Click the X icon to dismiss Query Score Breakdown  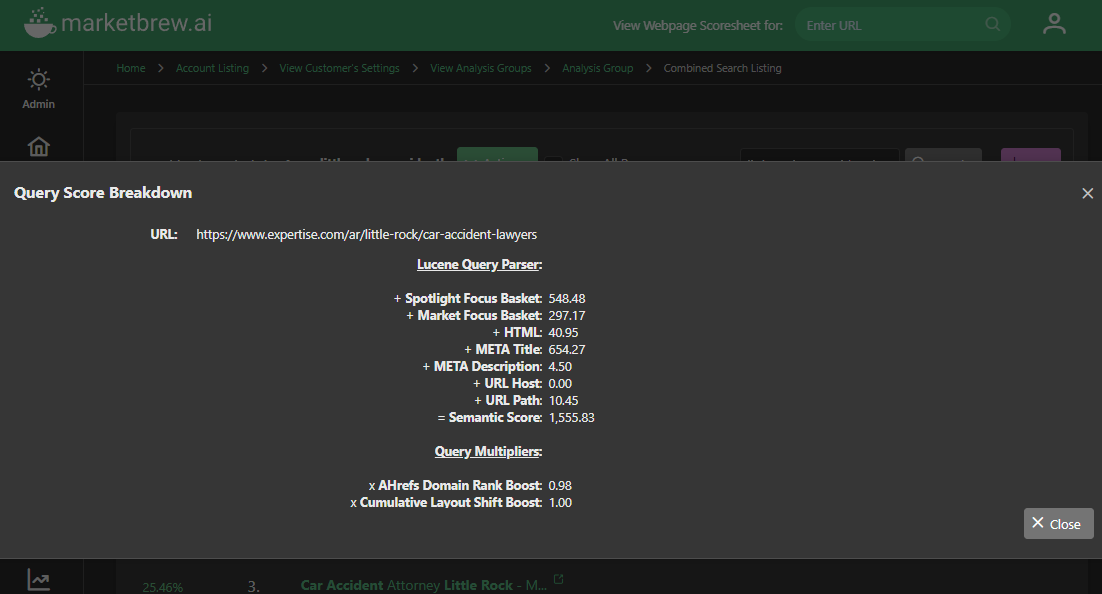(1087, 193)
